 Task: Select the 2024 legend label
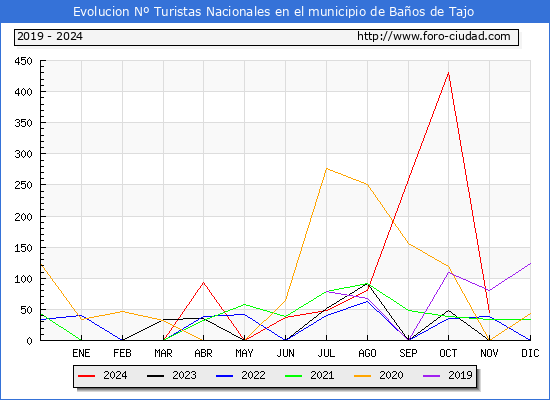click(x=115, y=375)
